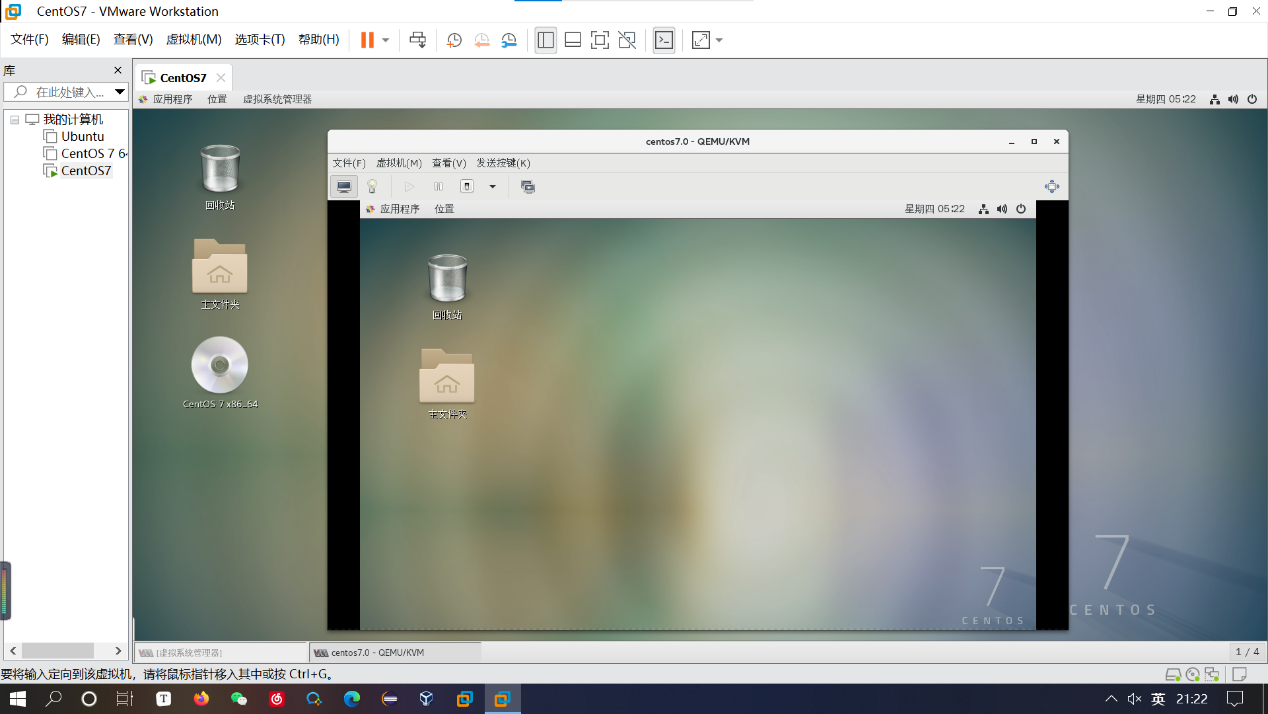
Task: Open outer desktop 位置 menu
Action: click(x=217, y=99)
